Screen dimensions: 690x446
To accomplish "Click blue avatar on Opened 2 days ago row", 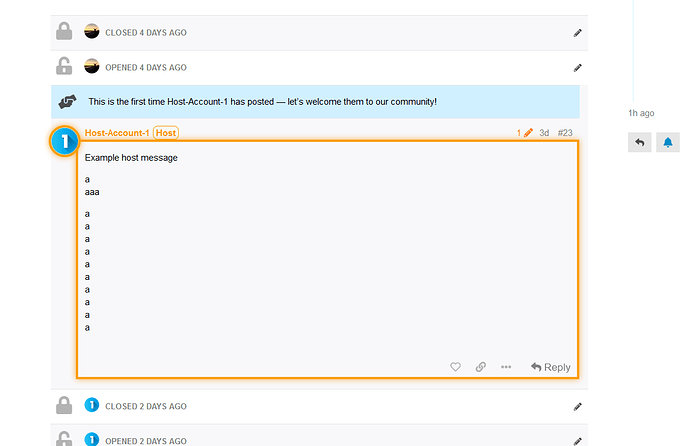I will click(x=92, y=439).
